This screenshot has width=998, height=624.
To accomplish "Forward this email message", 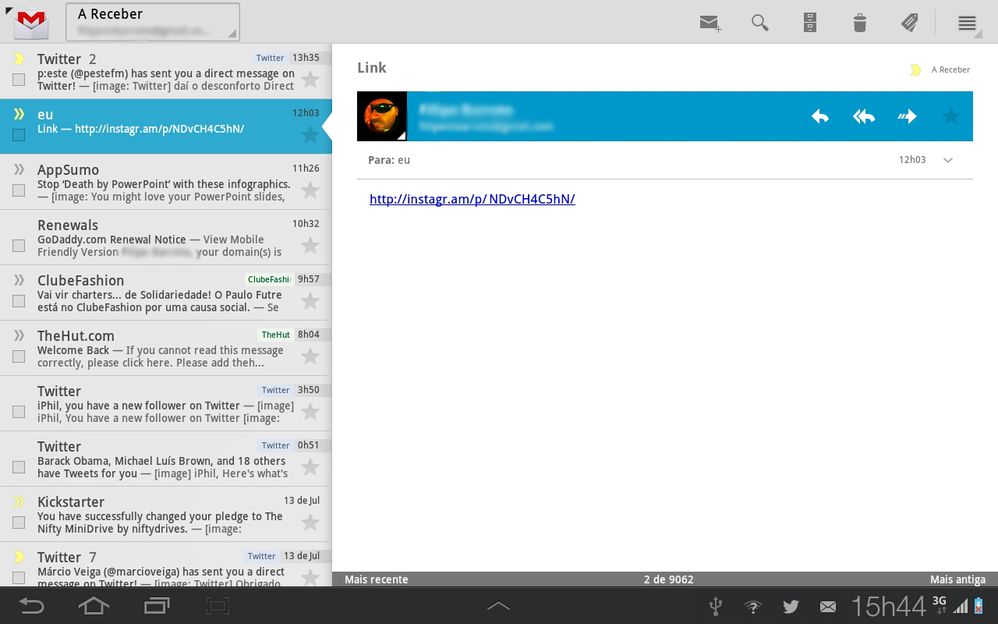I will (x=907, y=116).
